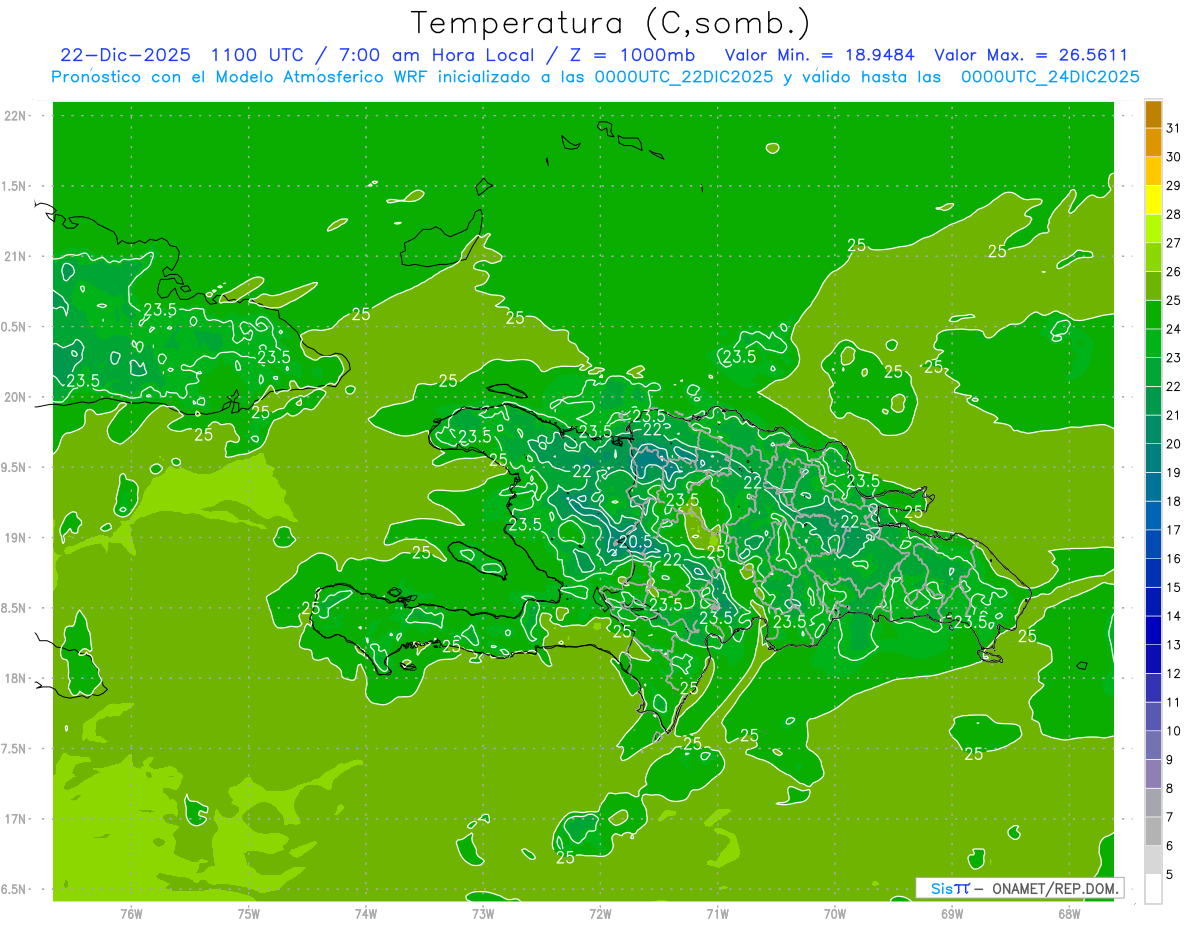Click the color scale label 21
This screenshot has width=1200, height=927.
tap(1173, 415)
